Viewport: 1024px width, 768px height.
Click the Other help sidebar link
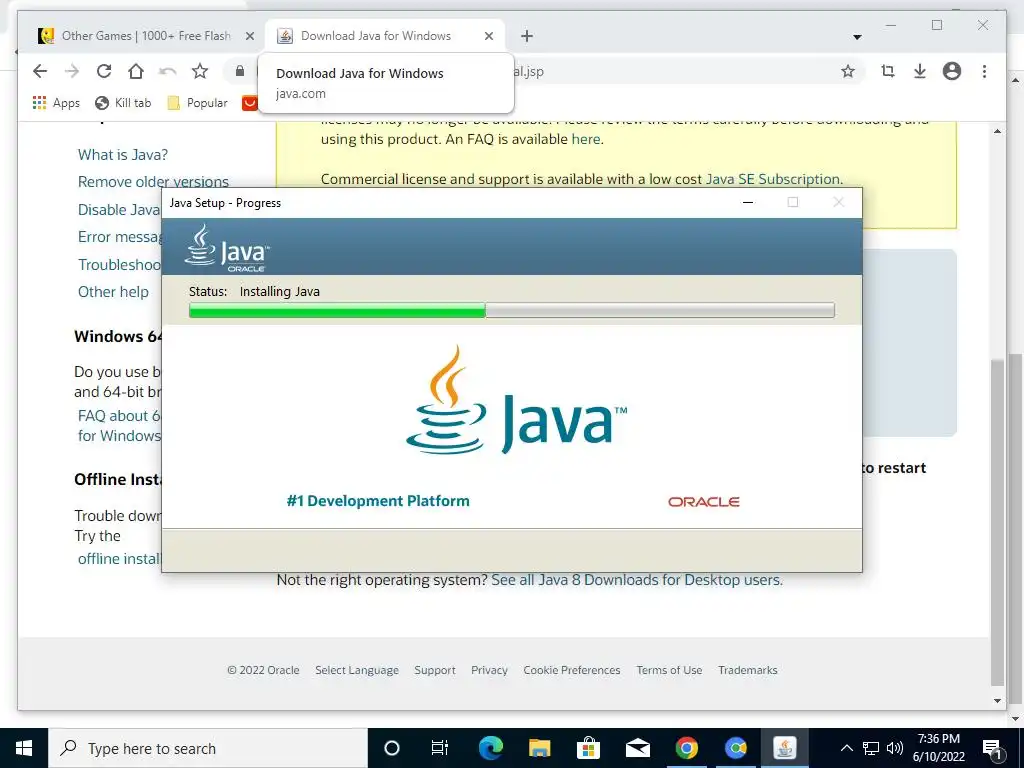coord(114,292)
